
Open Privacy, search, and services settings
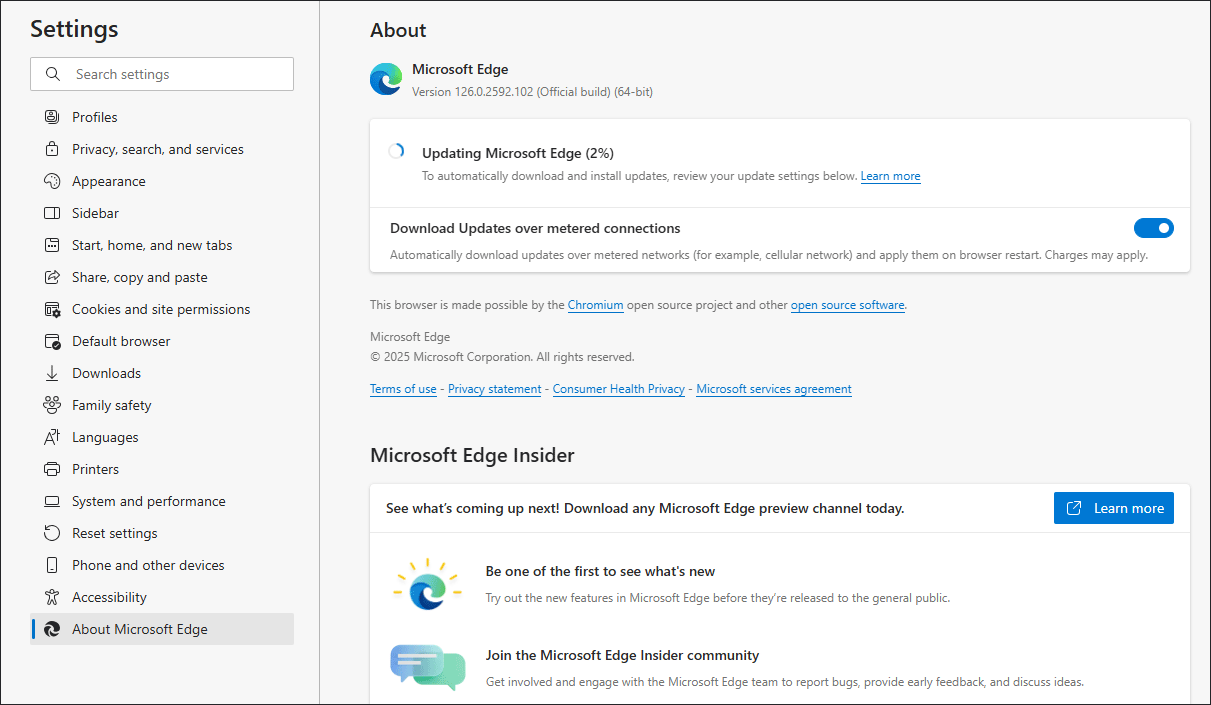coord(162,149)
